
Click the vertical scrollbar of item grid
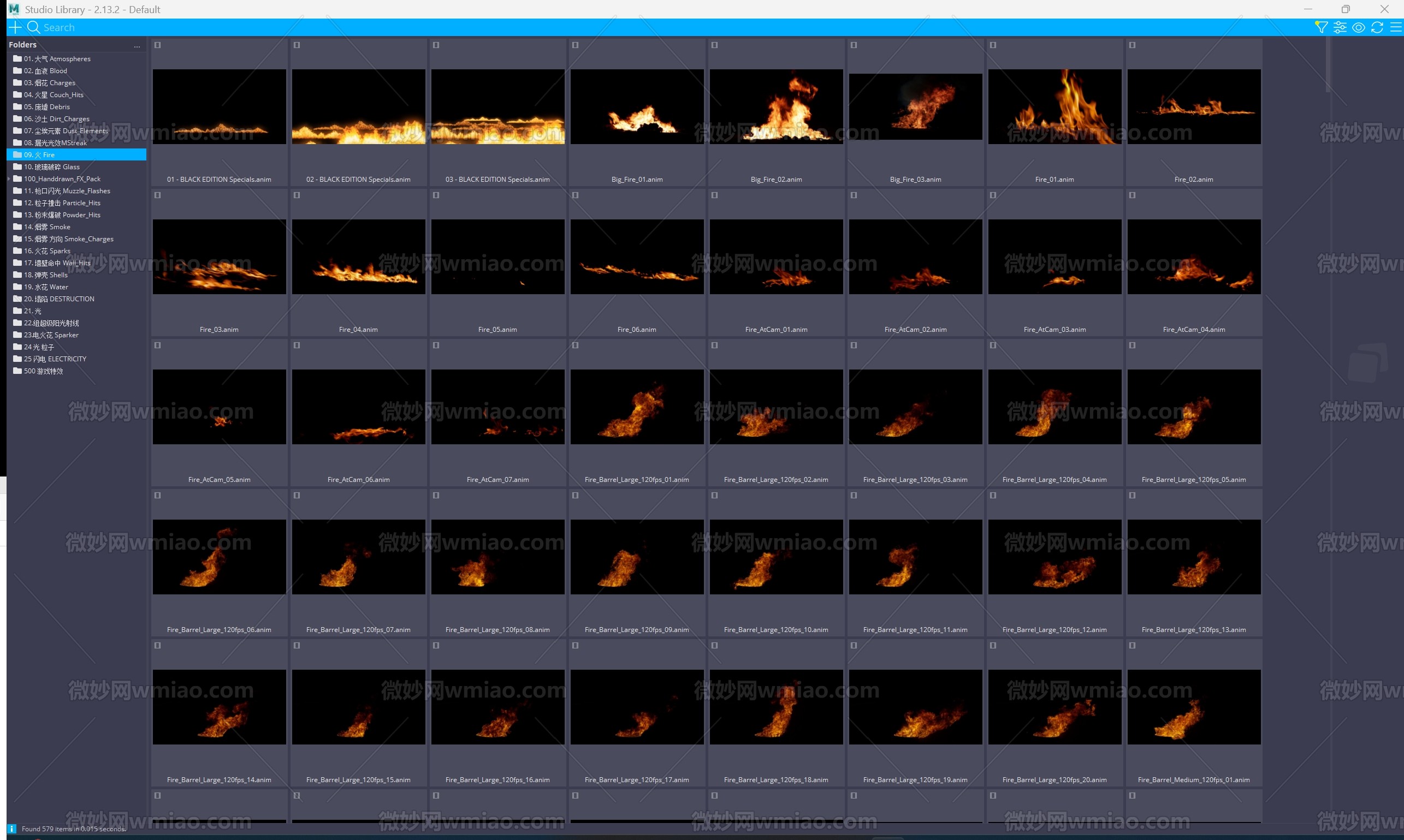1327,64
